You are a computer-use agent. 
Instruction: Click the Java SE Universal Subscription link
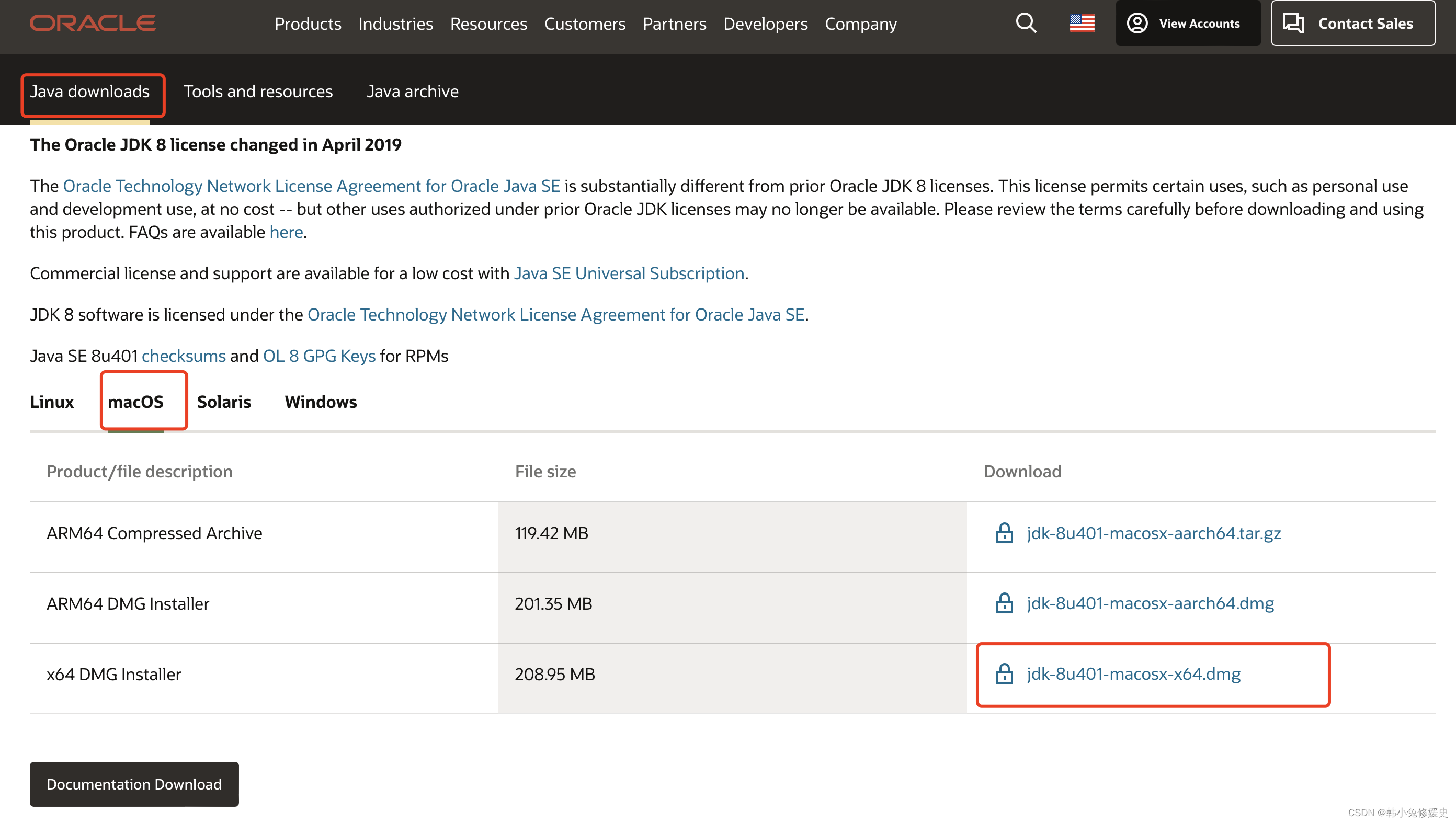[x=628, y=272]
